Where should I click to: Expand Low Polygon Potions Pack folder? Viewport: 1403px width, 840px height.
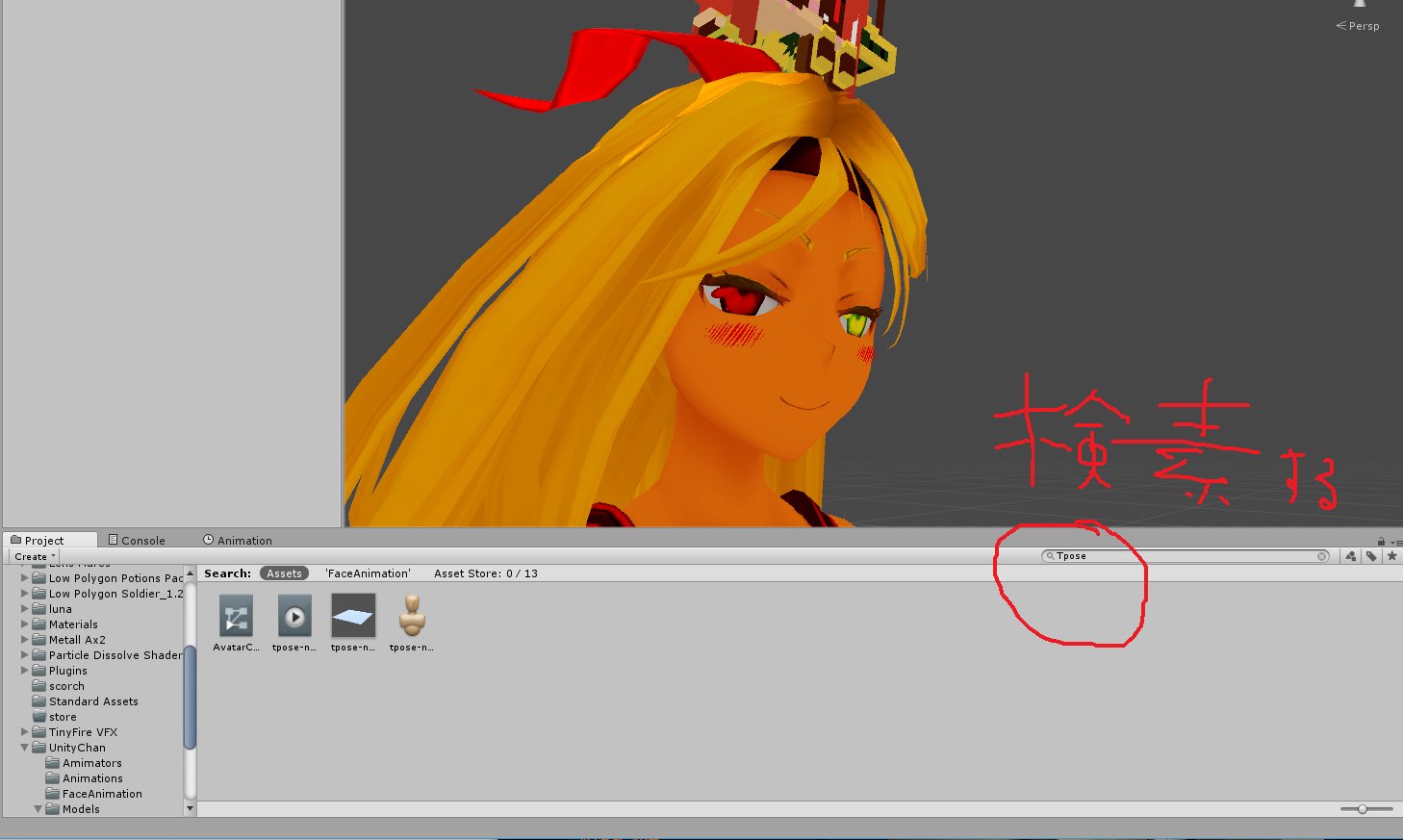point(25,578)
